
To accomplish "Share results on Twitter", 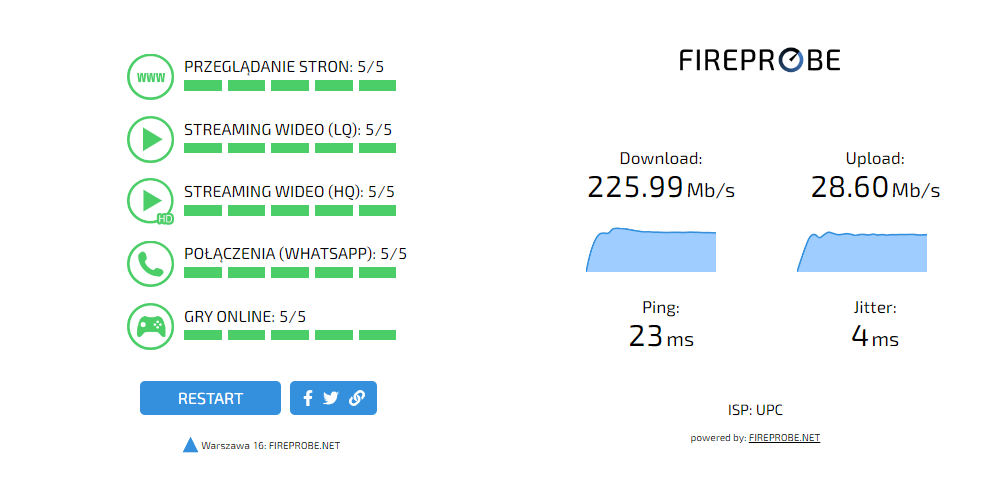I will [x=331, y=398].
